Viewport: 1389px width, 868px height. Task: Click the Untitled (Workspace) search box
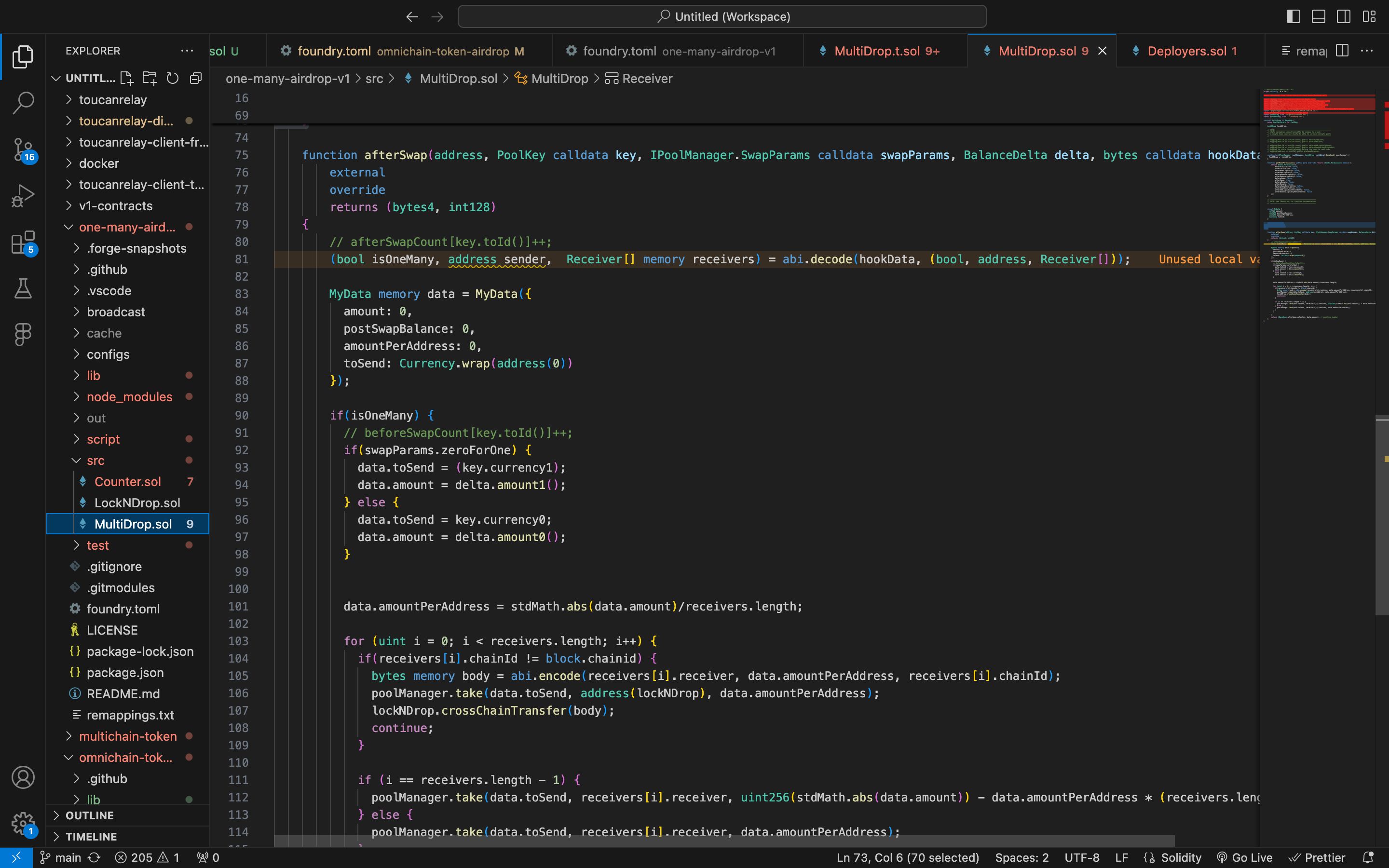[x=722, y=17]
